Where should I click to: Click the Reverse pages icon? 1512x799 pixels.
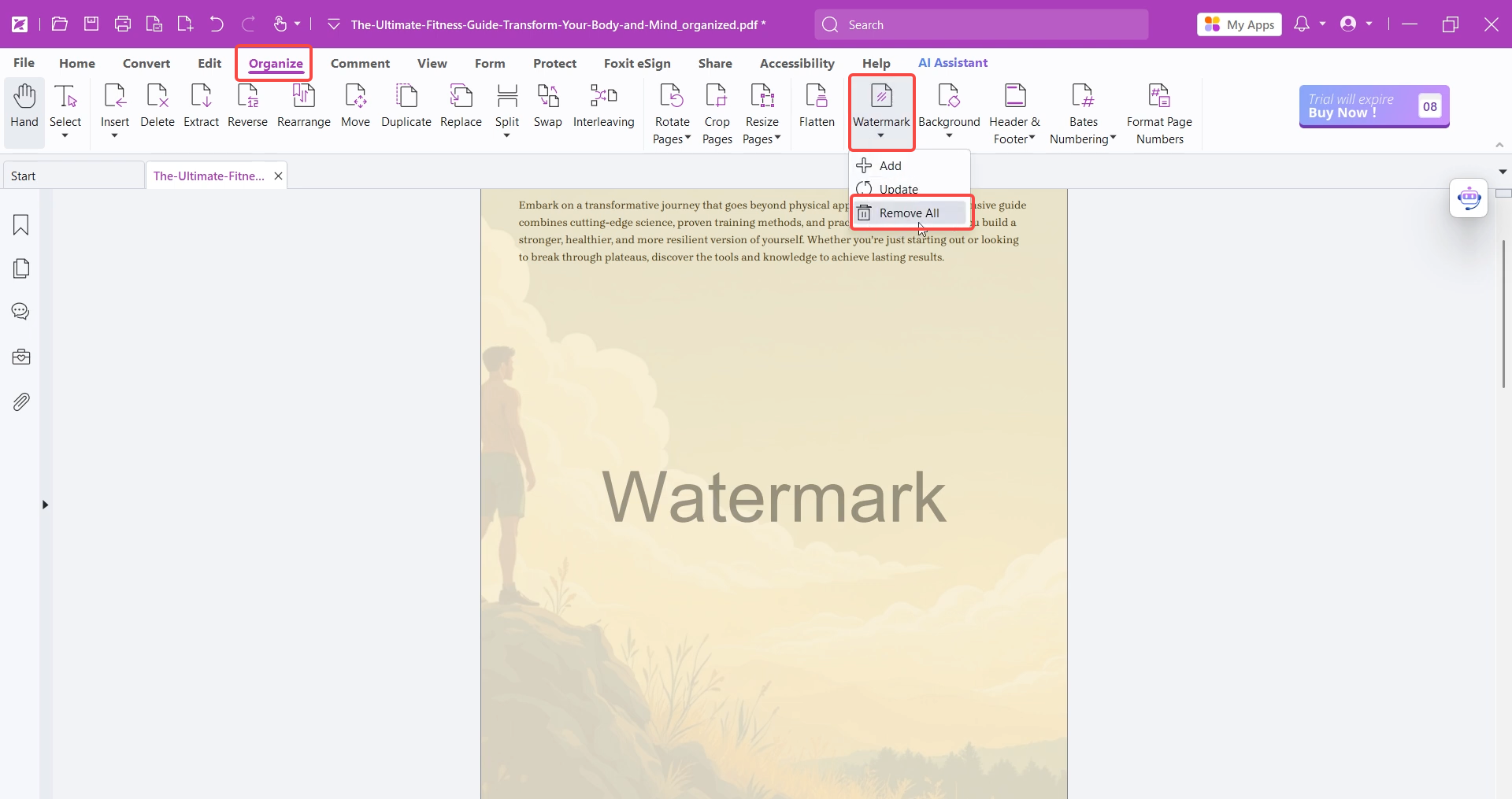(x=248, y=97)
